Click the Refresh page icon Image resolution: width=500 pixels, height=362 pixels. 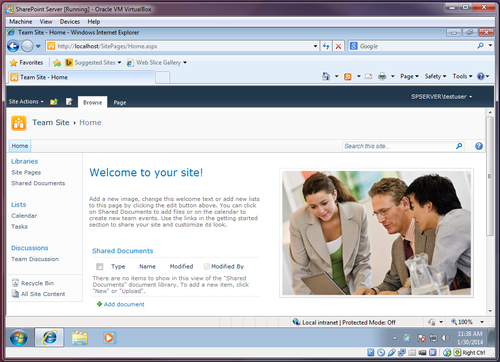tap(326, 46)
